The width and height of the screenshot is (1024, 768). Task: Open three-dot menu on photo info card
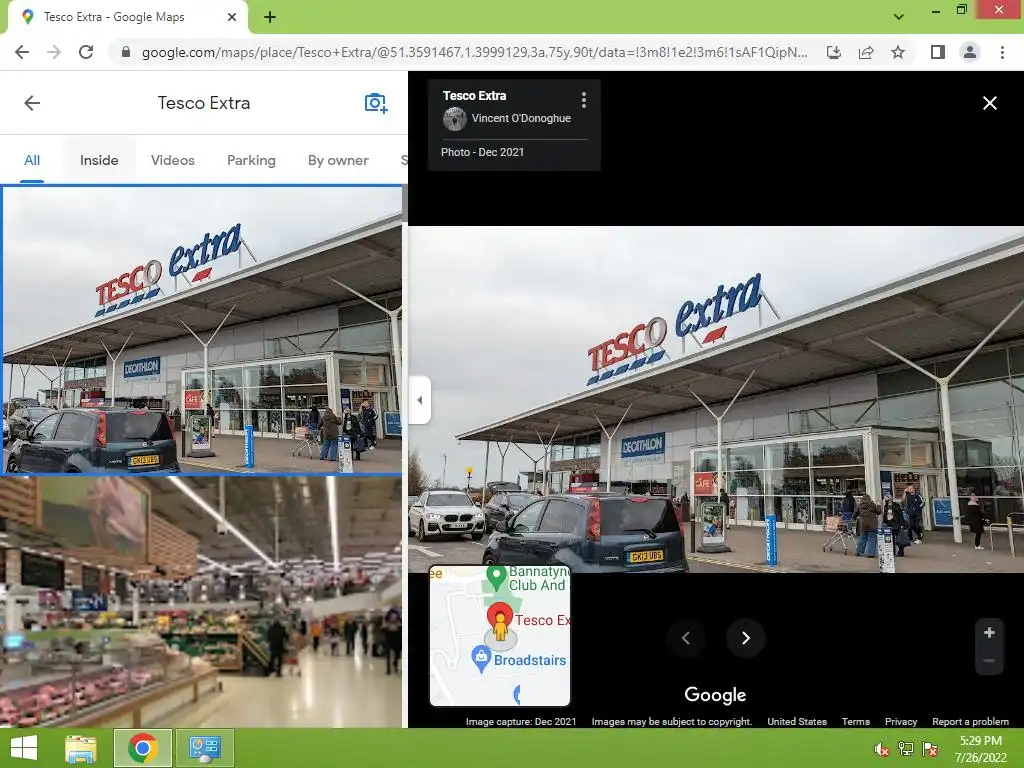point(584,100)
